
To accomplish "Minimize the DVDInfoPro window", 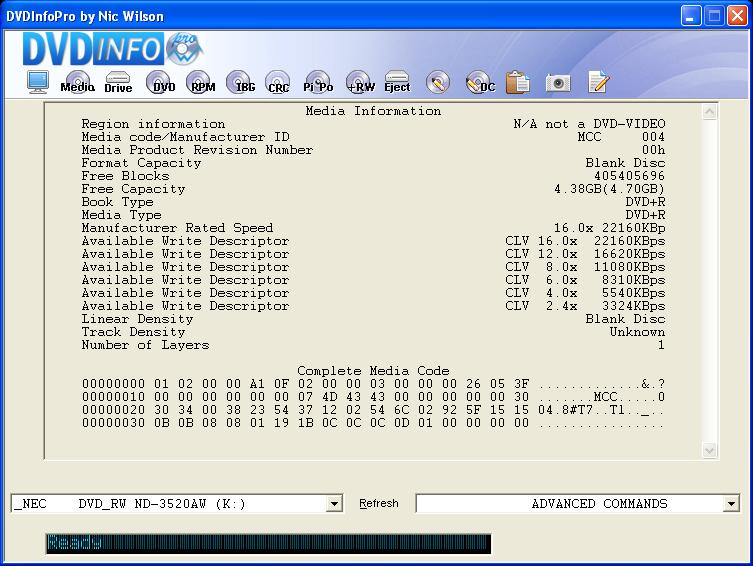I will click(x=691, y=16).
